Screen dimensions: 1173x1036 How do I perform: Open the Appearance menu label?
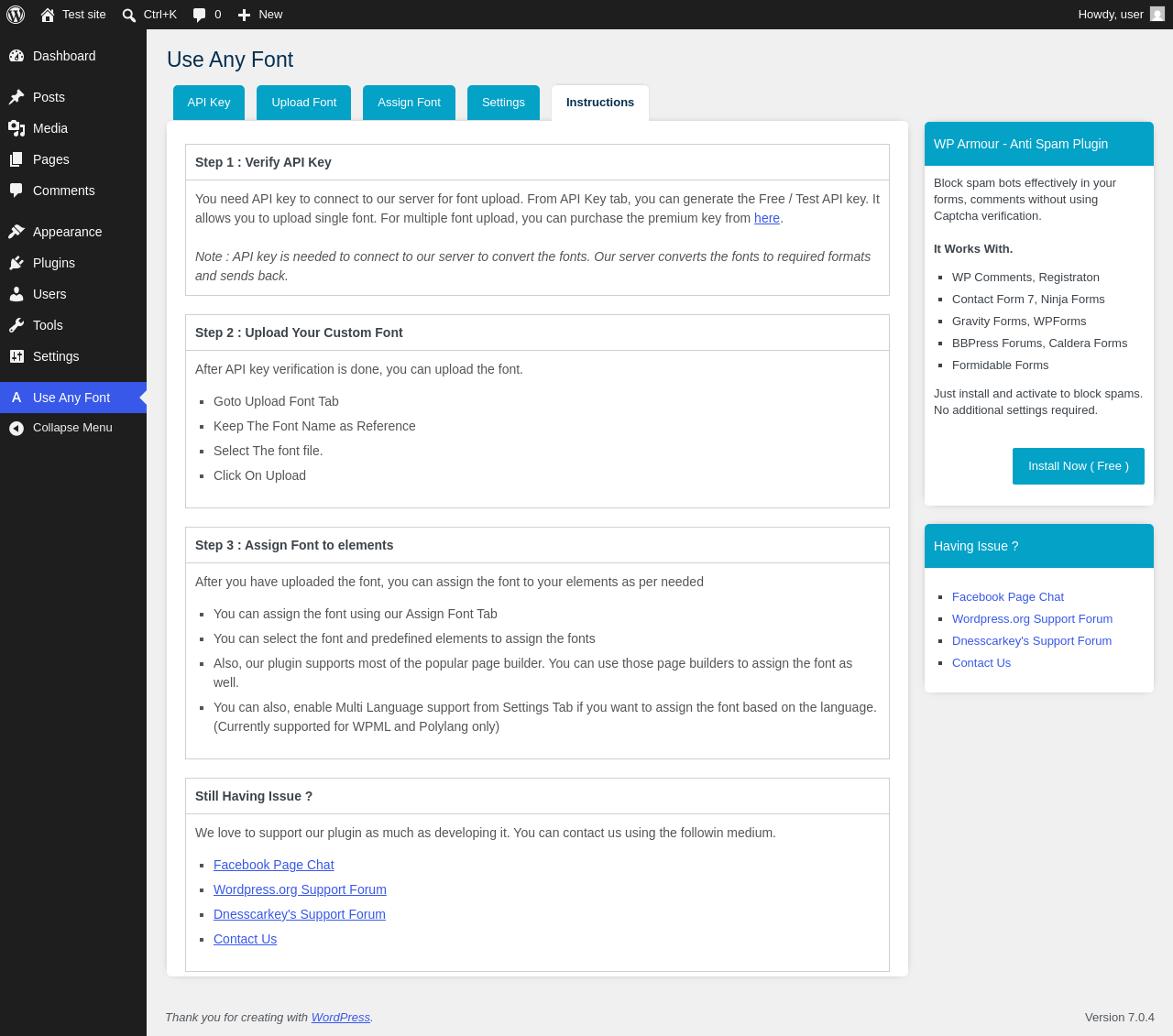click(68, 232)
